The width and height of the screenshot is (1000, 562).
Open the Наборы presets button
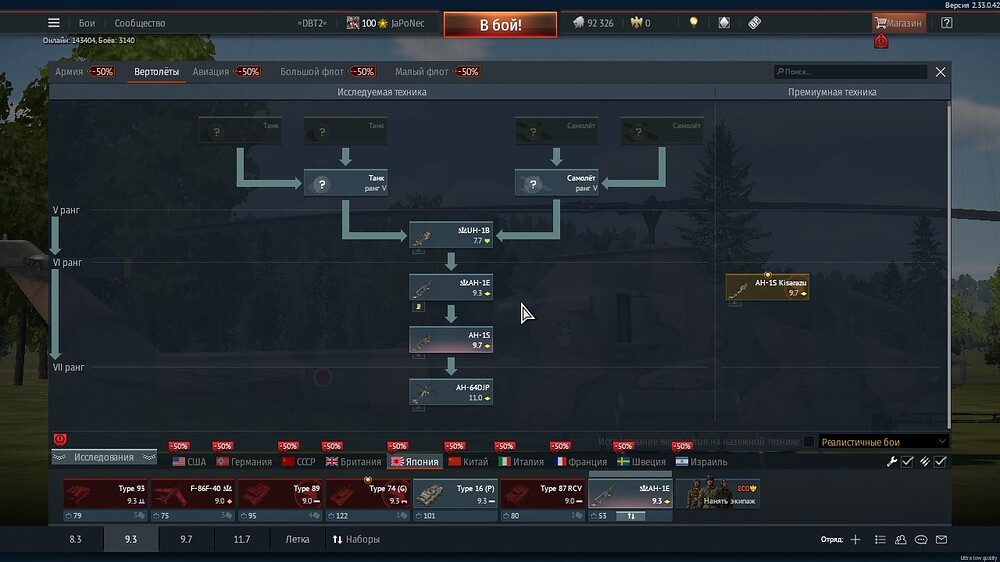356,539
